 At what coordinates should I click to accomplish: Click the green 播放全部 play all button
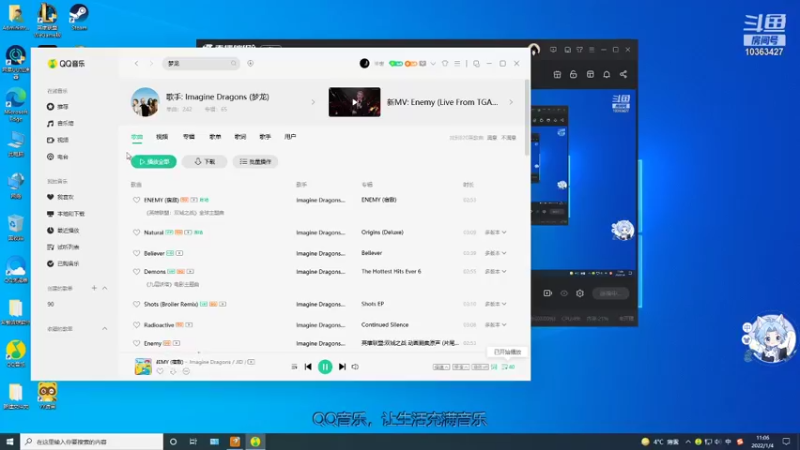(154, 162)
